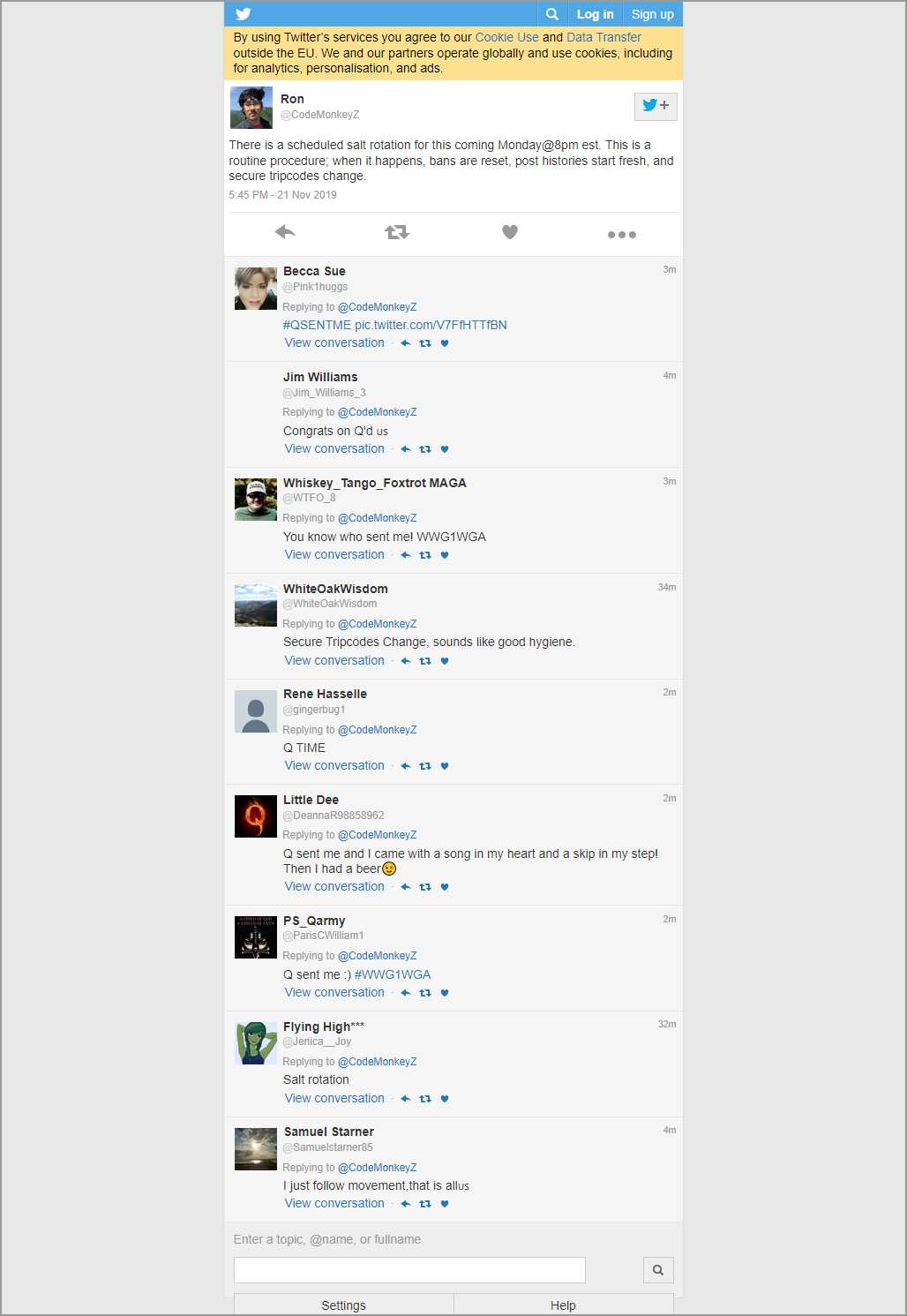This screenshot has width=907, height=1316.
Task: Click the search topic input field
Action: tap(409, 1270)
